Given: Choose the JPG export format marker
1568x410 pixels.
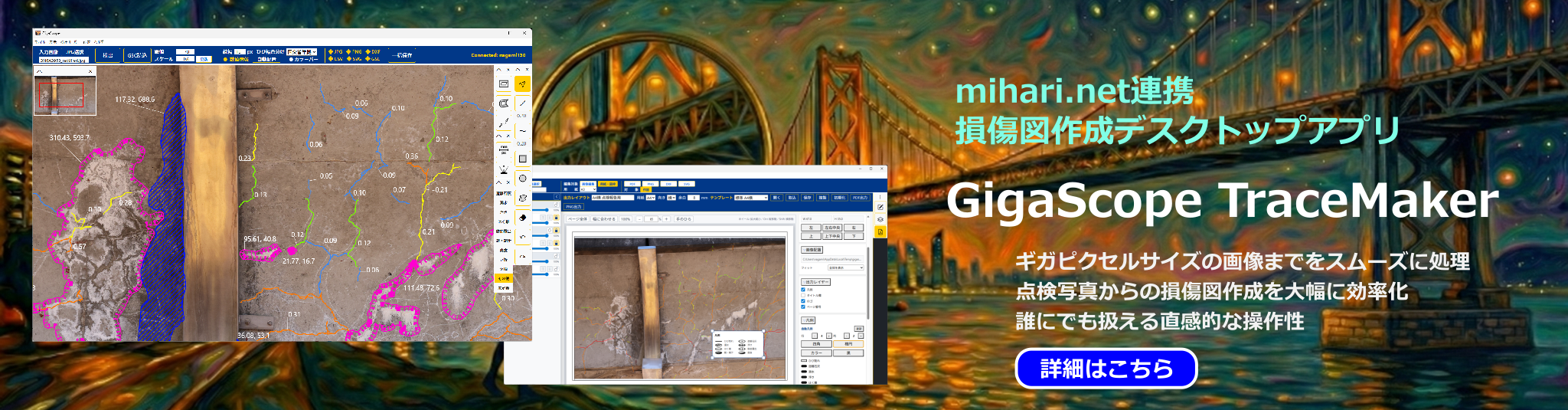Looking at the screenshot, I should [332, 52].
